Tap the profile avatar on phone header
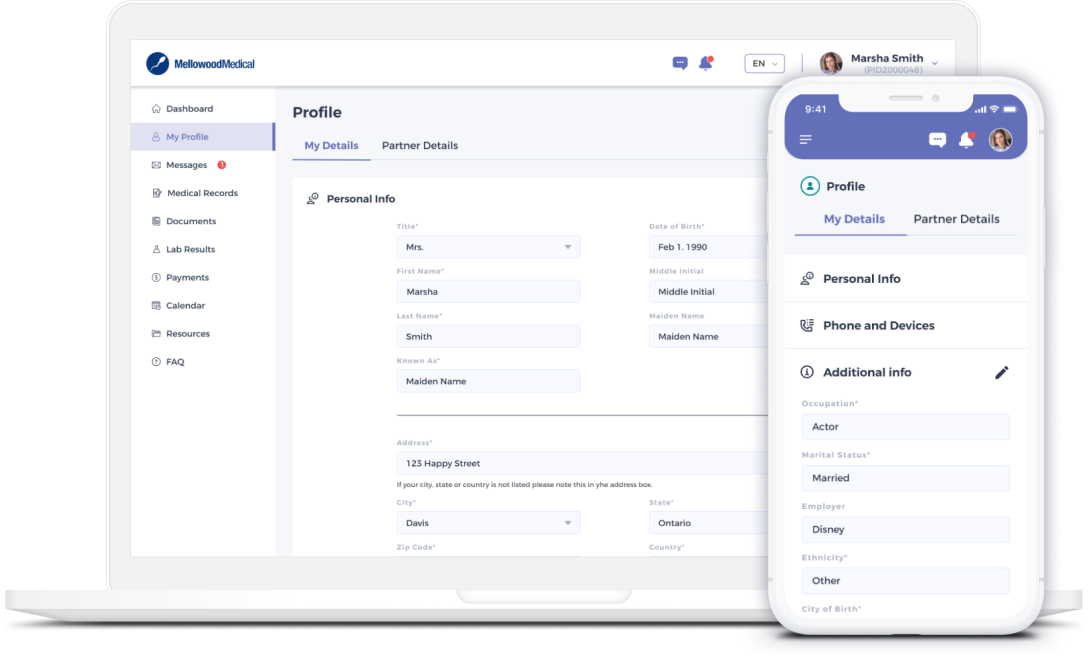 (1000, 140)
